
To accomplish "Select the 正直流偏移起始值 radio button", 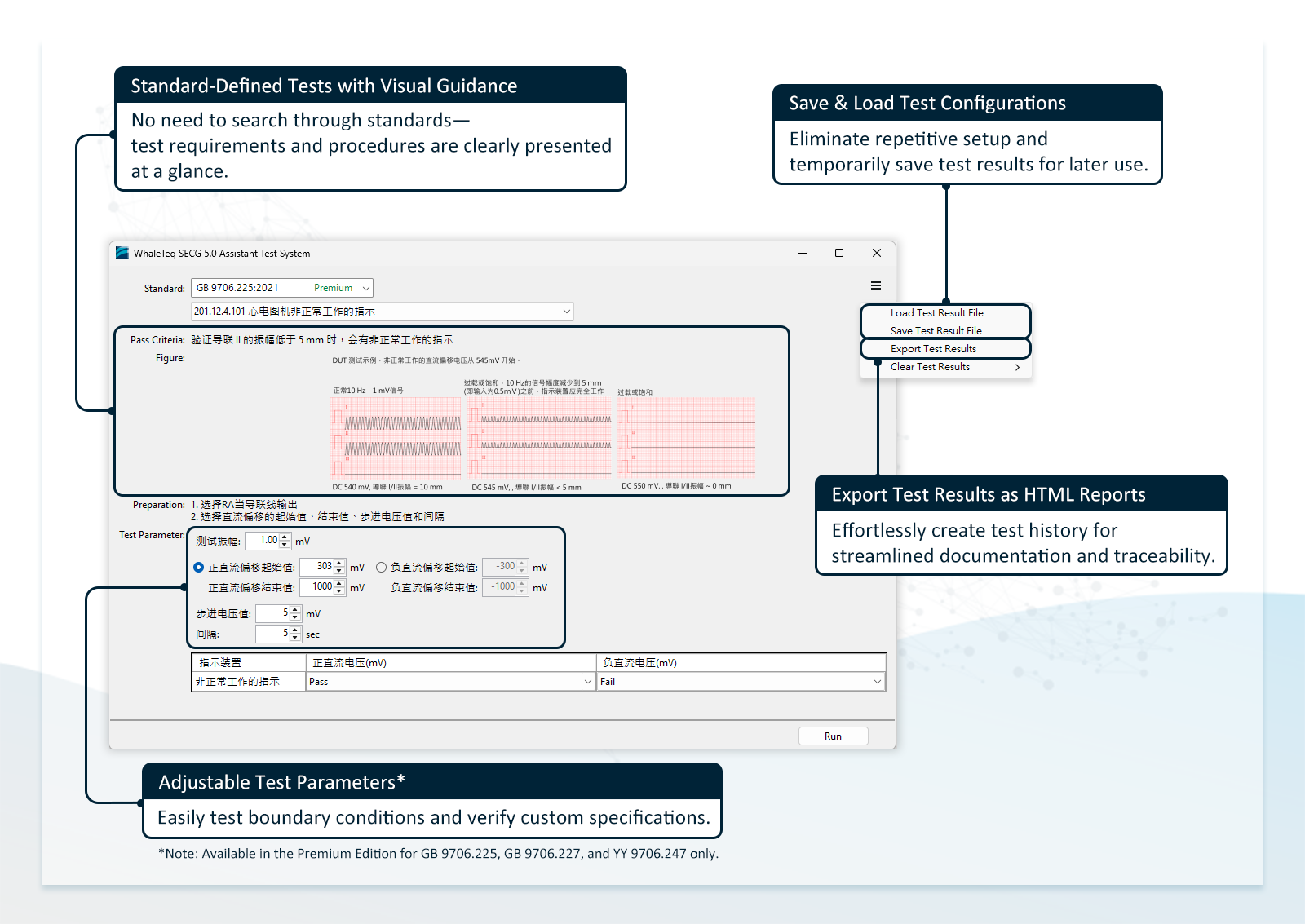I will click(198, 567).
